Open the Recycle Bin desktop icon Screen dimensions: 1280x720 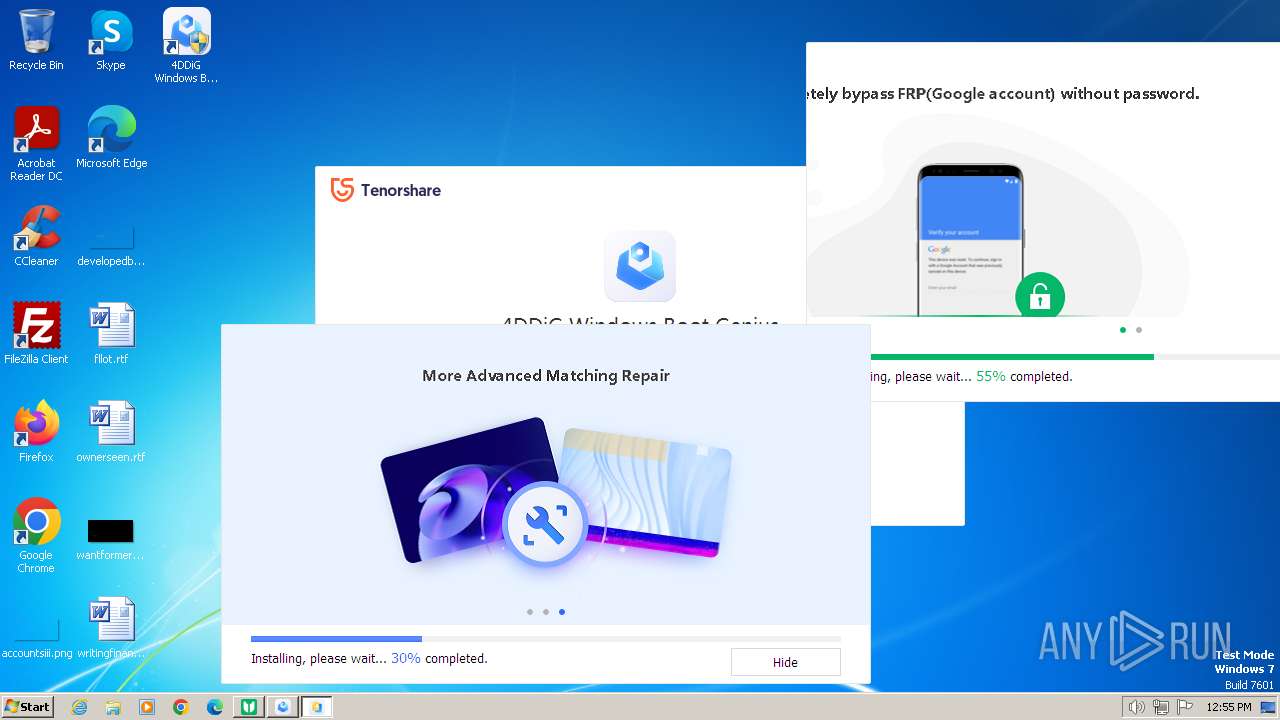click(x=36, y=41)
